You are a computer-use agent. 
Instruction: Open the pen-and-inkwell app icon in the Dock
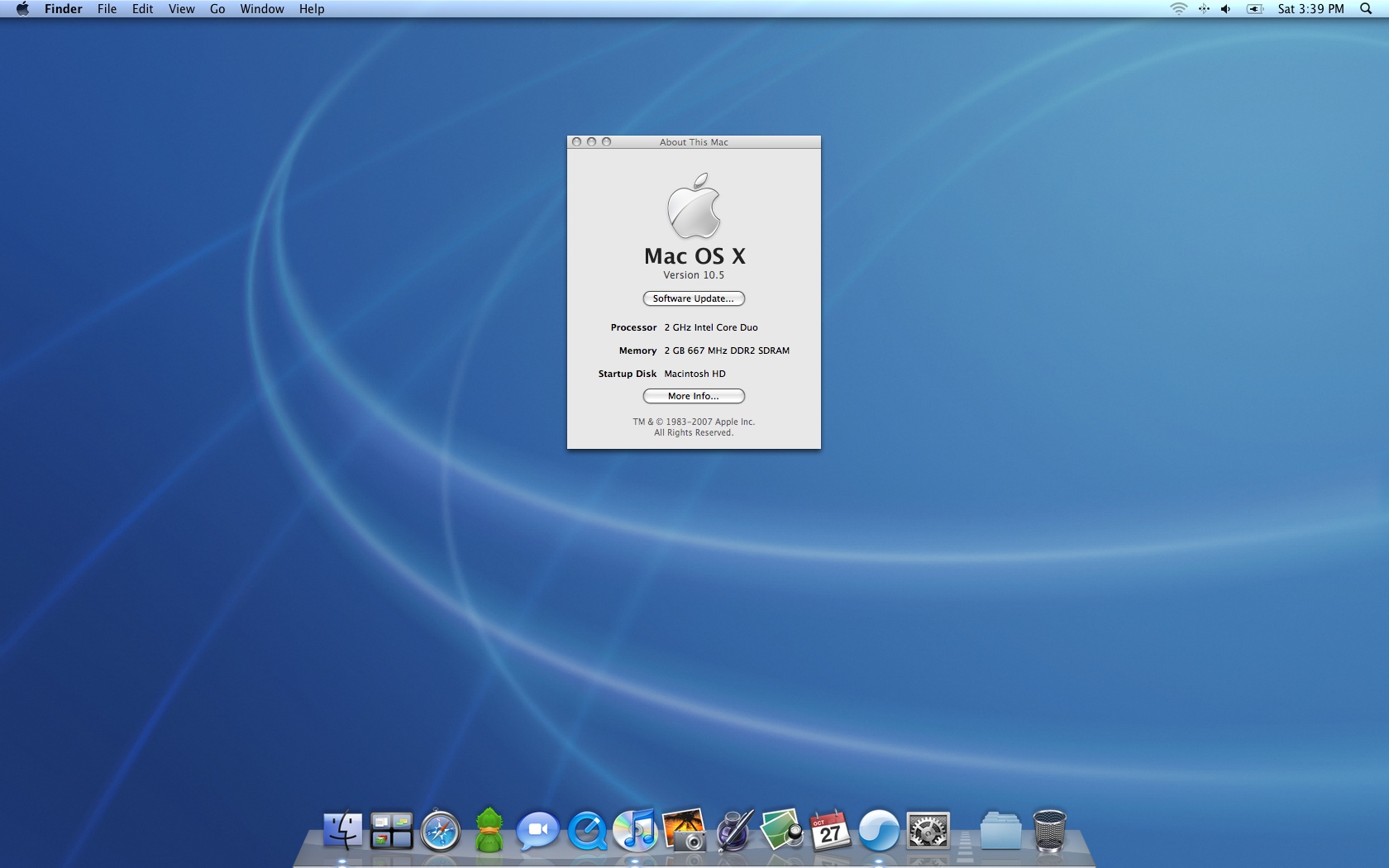[x=733, y=830]
